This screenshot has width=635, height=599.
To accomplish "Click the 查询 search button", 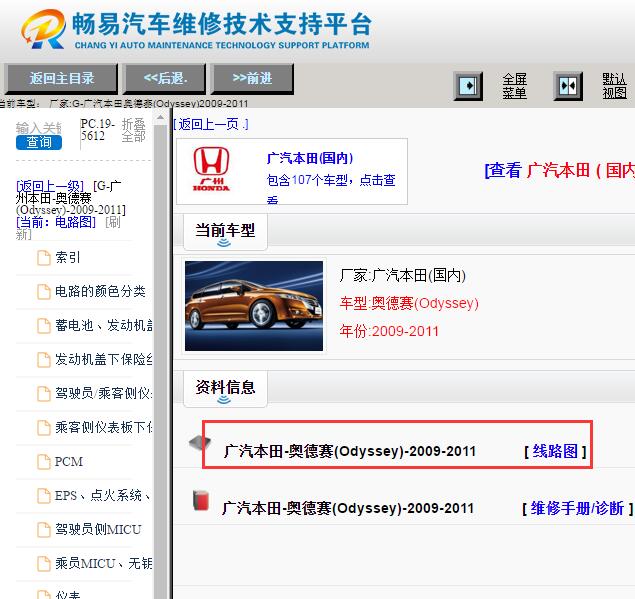I will point(39,142).
